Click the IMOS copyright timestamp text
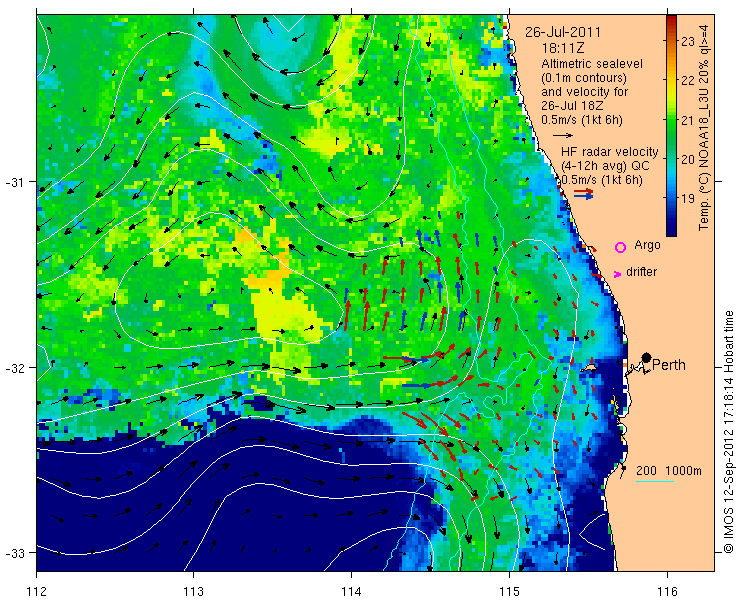The width and height of the screenshot is (740, 600). pyautogui.click(x=729, y=432)
